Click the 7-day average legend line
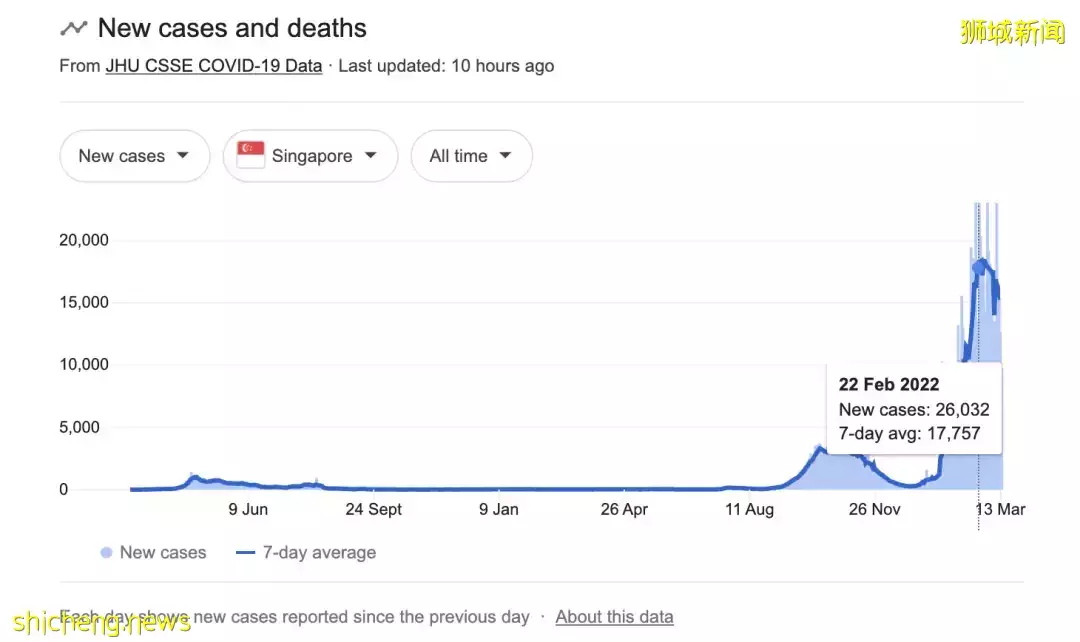Screen dimensions: 1080x642 [x=245, y=552]
